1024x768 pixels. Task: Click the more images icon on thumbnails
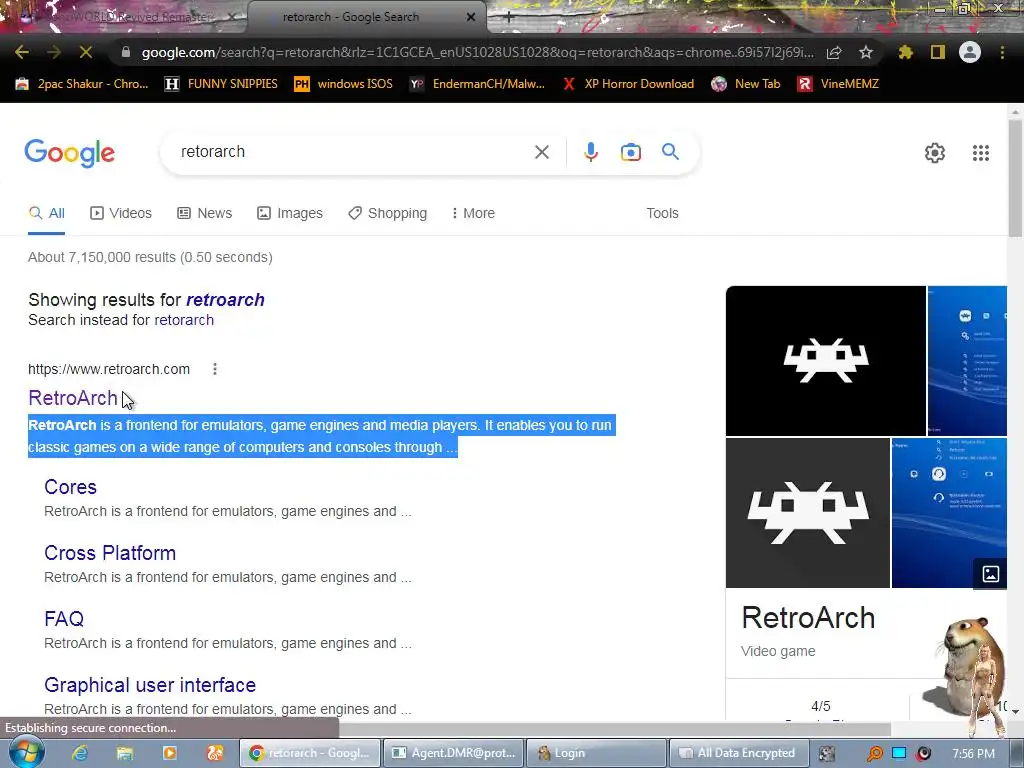click(x=991, y=574)
